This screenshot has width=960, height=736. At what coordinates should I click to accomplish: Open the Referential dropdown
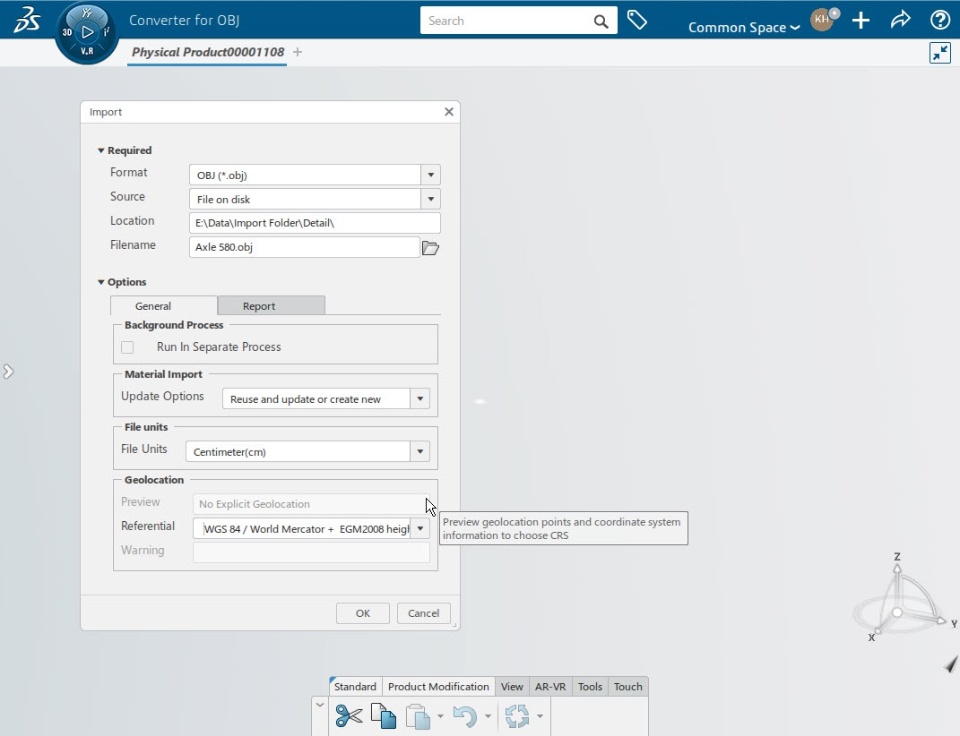420,528
